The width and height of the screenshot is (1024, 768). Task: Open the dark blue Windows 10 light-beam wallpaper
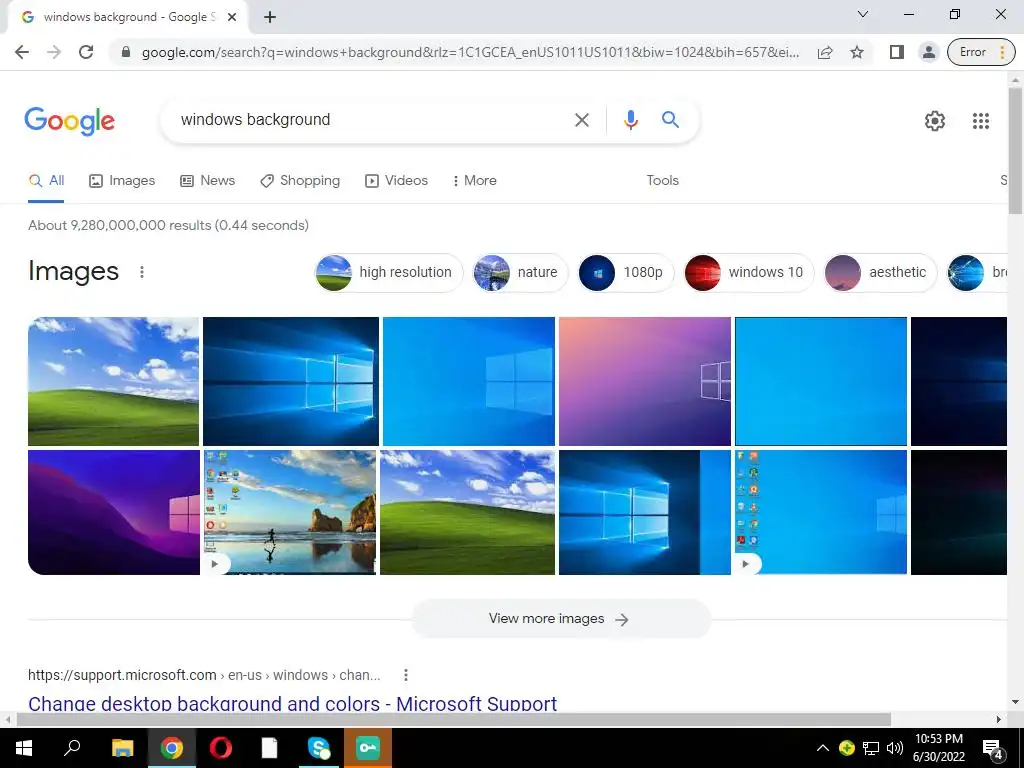(291, 381)
